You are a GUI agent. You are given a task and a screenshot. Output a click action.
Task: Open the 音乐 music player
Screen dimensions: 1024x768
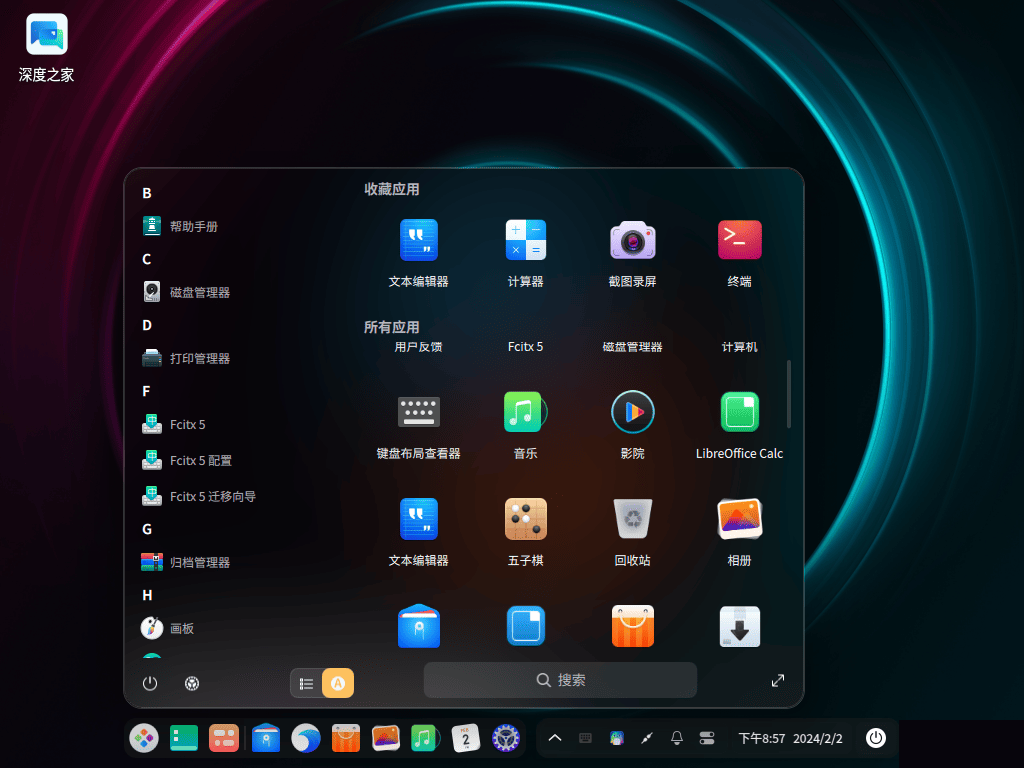525,411
